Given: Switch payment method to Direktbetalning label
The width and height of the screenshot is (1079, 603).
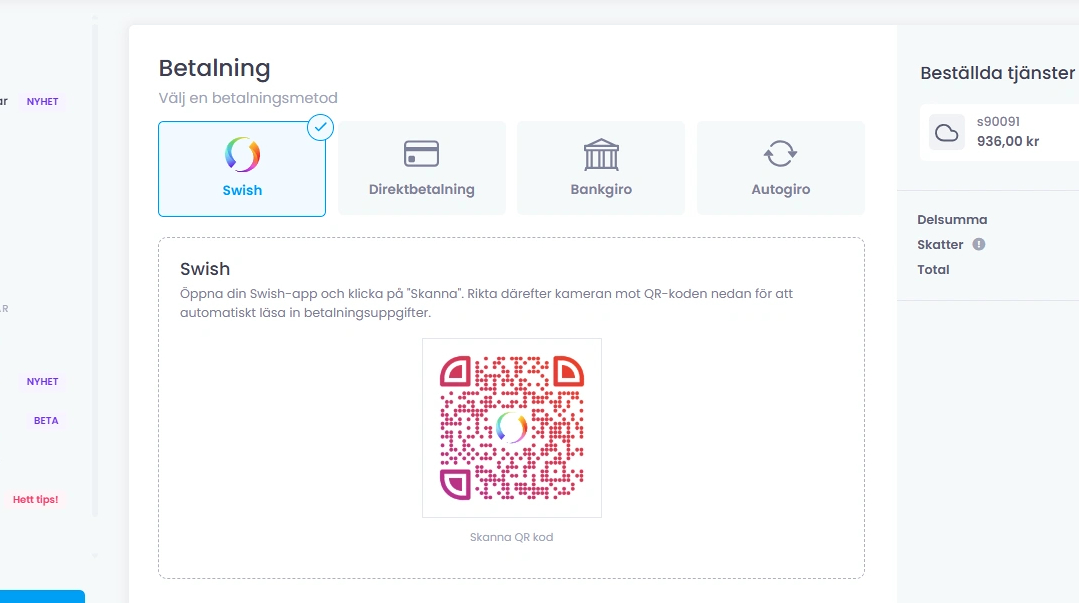Looking at the screenshot, I should point(421,189).
